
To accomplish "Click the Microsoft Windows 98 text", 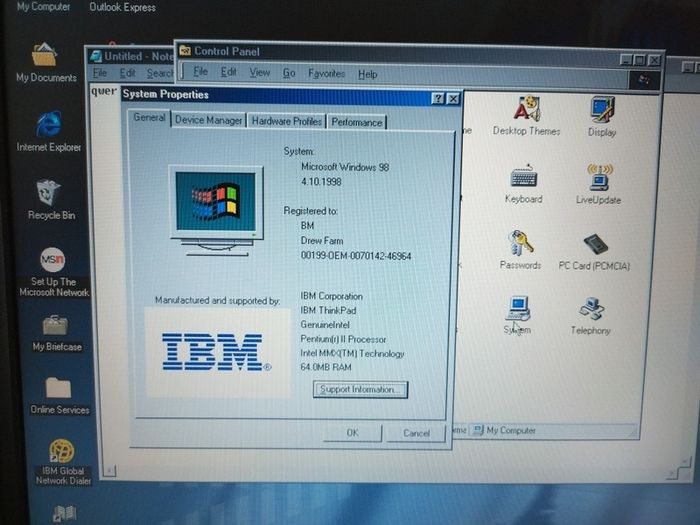I will (x=345, y=167).
